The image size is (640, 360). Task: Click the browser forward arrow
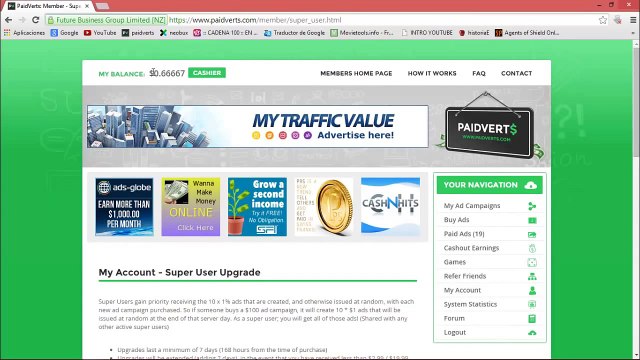click(22, 20)
